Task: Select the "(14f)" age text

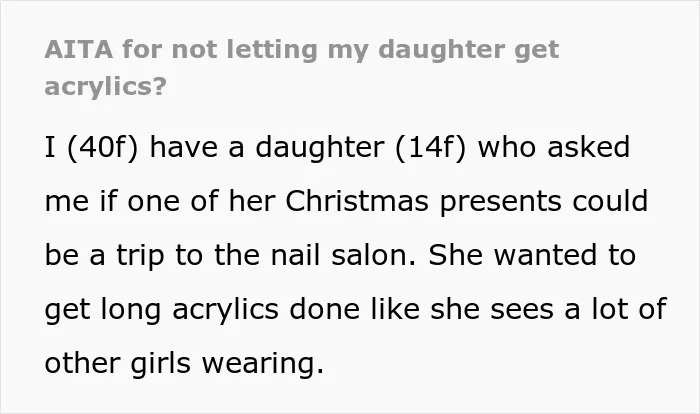Action: click(x=430, y=147)
